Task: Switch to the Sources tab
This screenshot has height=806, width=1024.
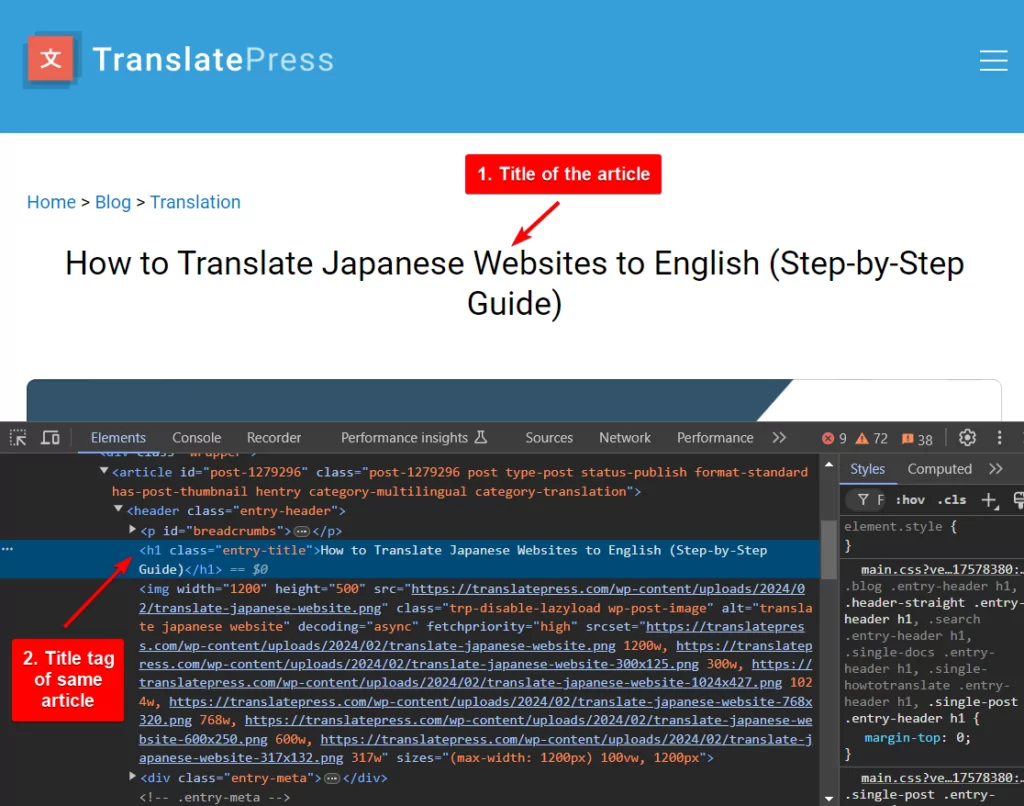Action: tap(549, 438)
